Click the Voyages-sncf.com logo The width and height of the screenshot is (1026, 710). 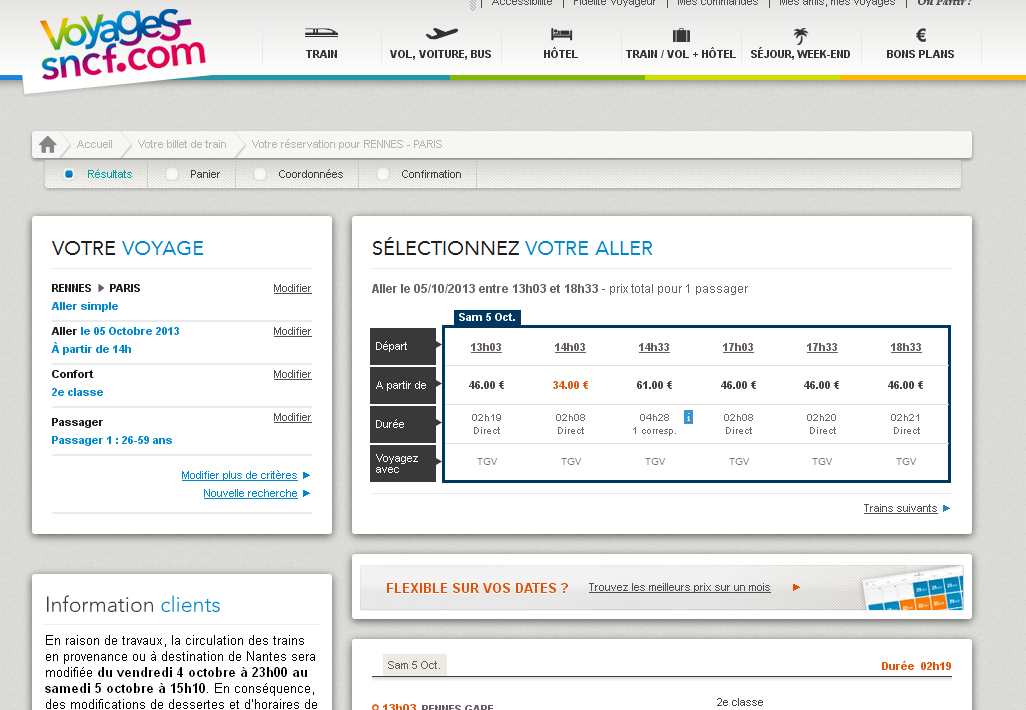pos(122,48)
